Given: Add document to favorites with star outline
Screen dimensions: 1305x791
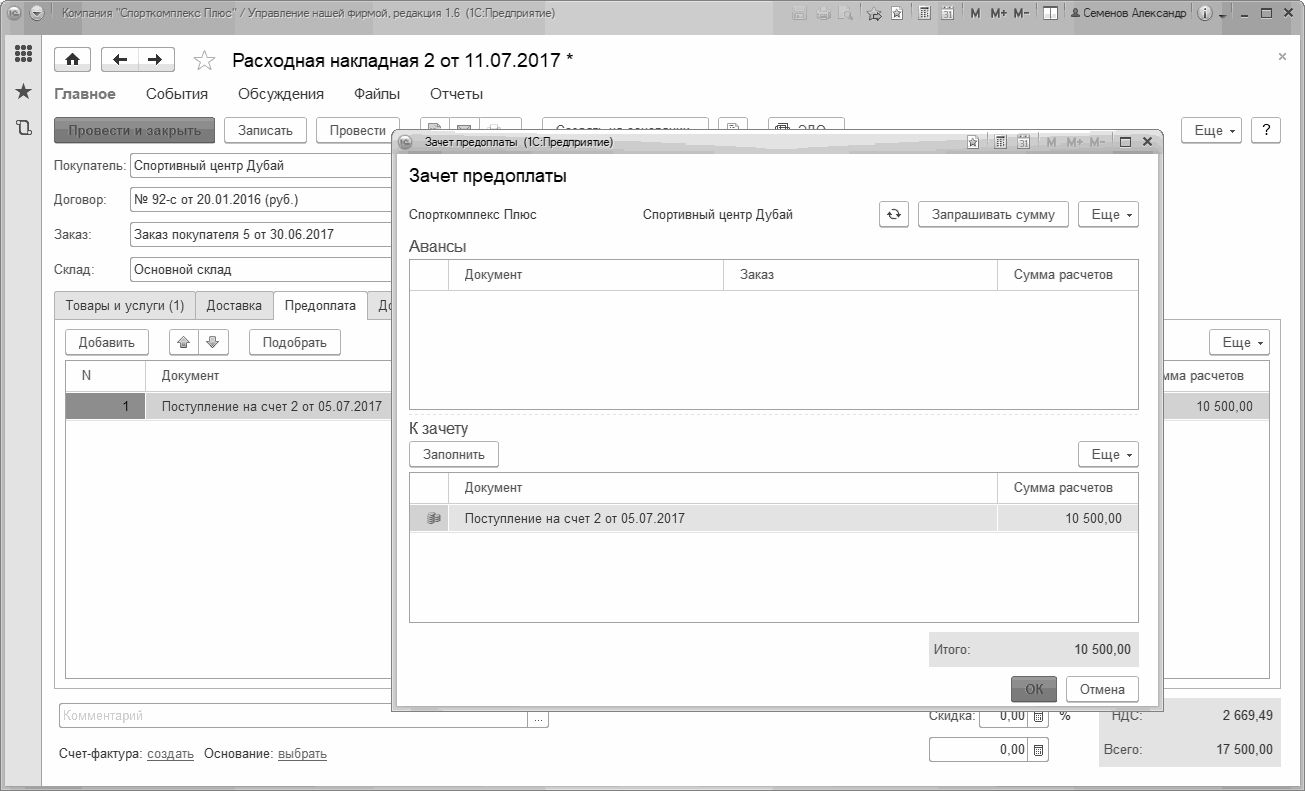Looking at the screenshot, I should pos(204,61).
